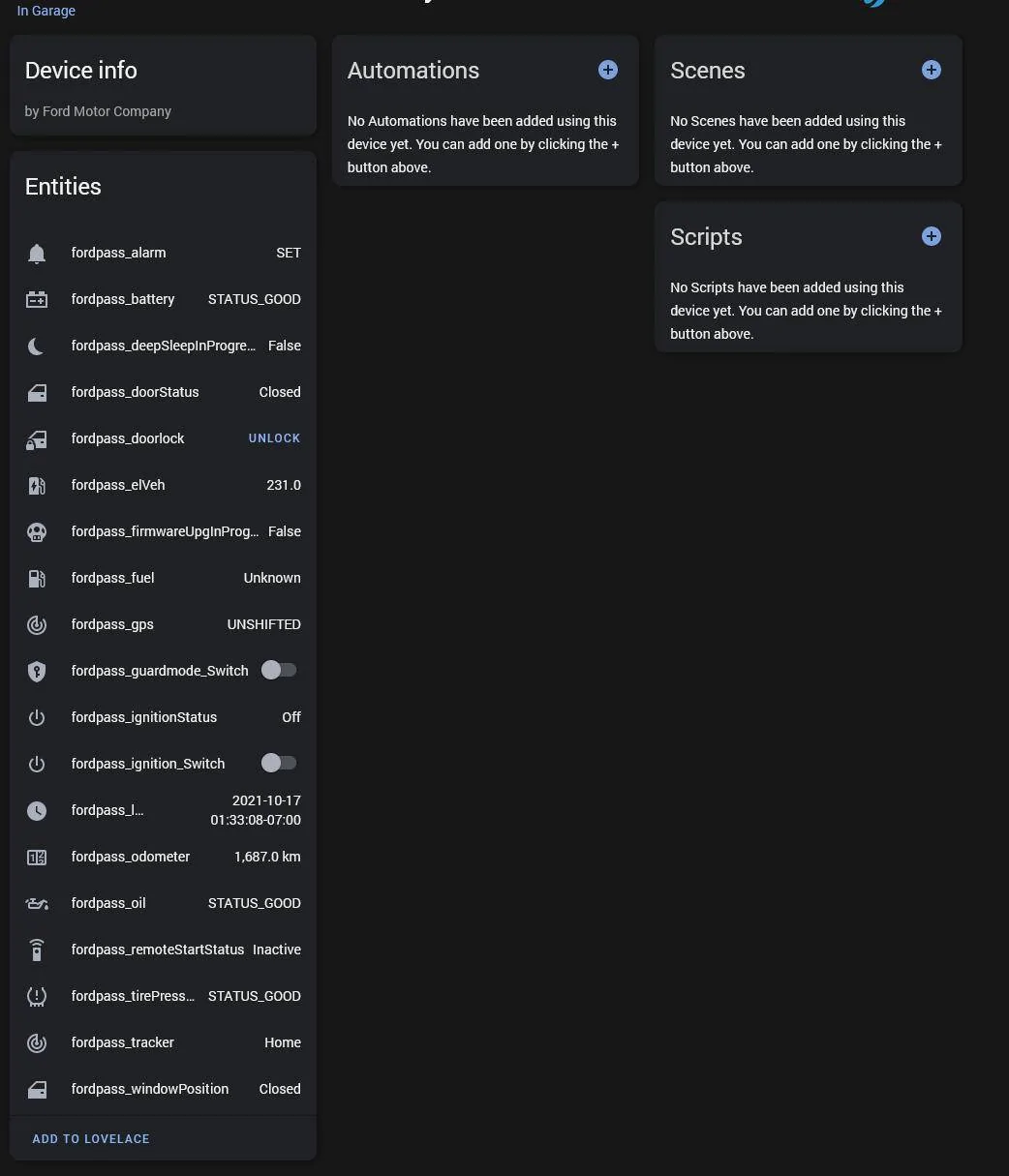Click the Inactive remote start value
The image size is (1009, 1176).
[277, 950]
